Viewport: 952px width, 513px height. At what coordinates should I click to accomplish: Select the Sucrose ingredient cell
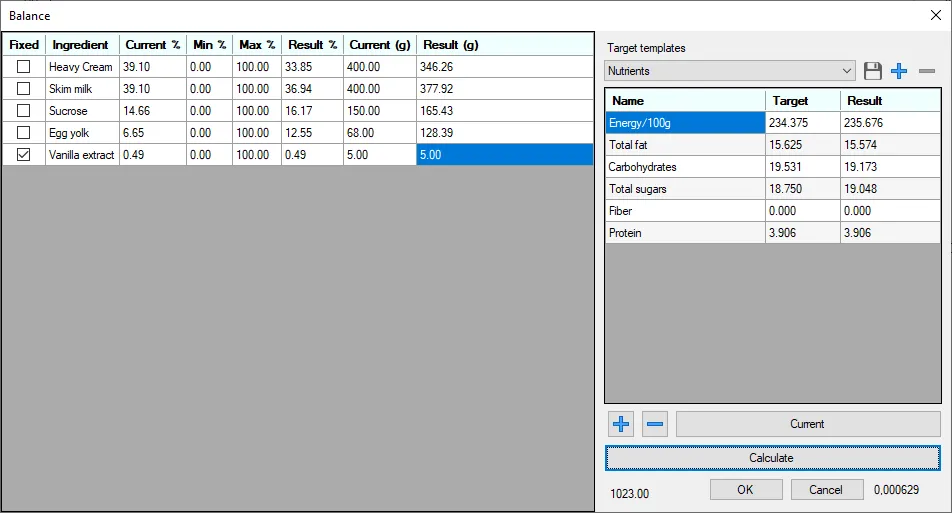coord(82,110)
